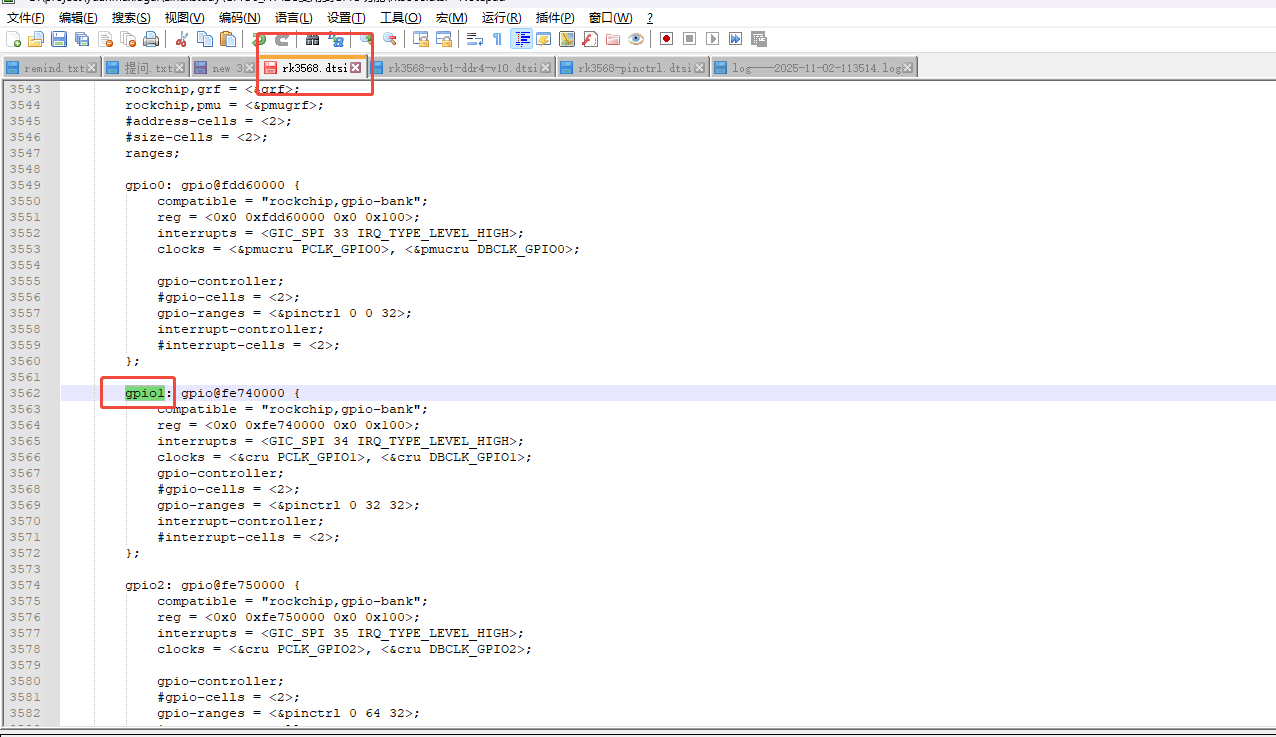Open the 搜索(S) menu

131,18
